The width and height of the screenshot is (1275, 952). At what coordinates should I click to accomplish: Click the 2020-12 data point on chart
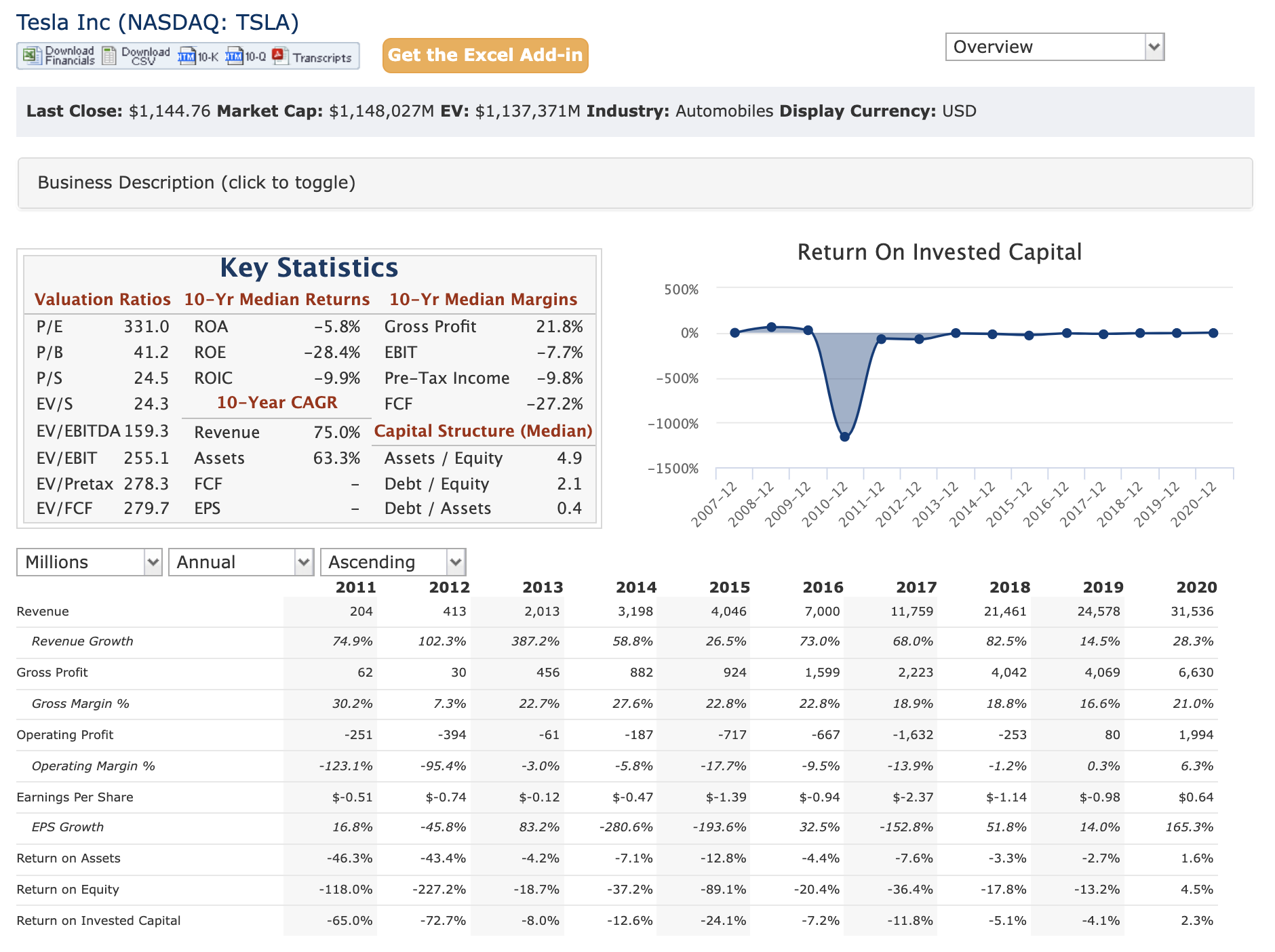coord(1213,333)
